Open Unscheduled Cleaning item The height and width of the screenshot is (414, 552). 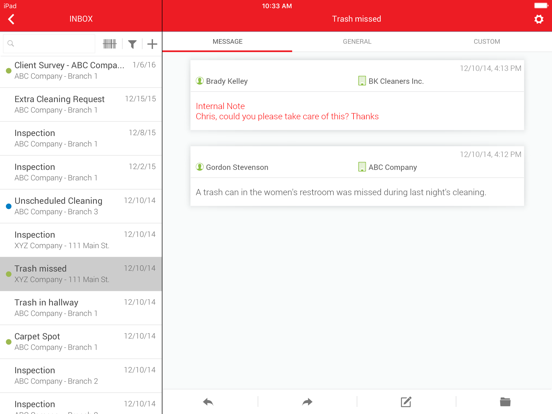[x=81, y=206]
